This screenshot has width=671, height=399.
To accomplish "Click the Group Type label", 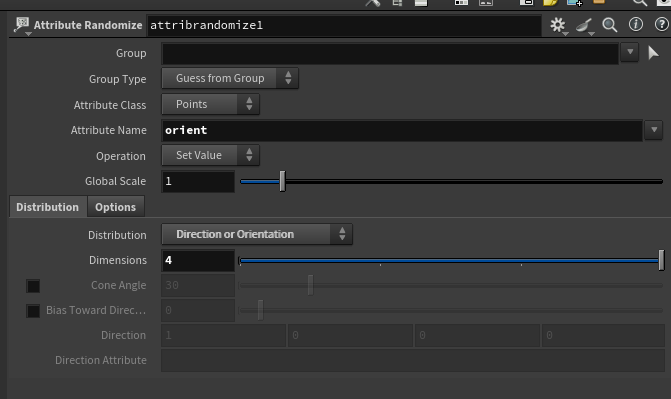I will pyautogui.click(x=118, y=79).
